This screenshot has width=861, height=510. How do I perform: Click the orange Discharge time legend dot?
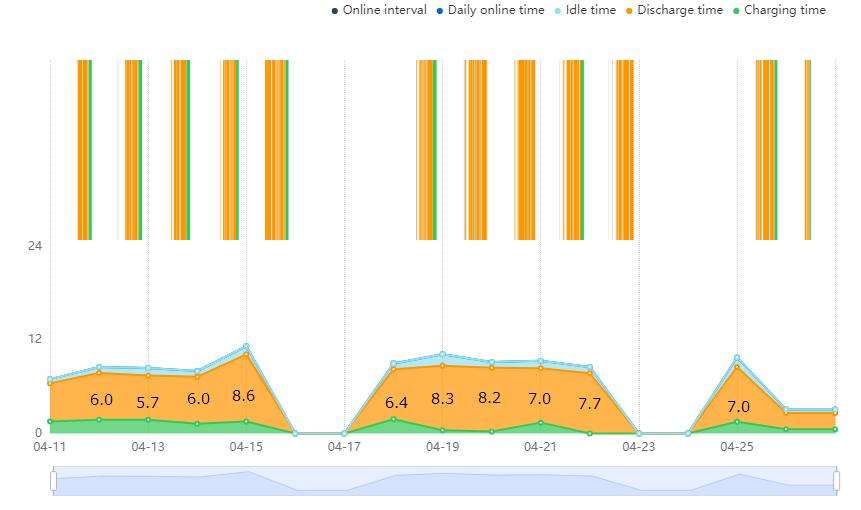pos(629,11)
